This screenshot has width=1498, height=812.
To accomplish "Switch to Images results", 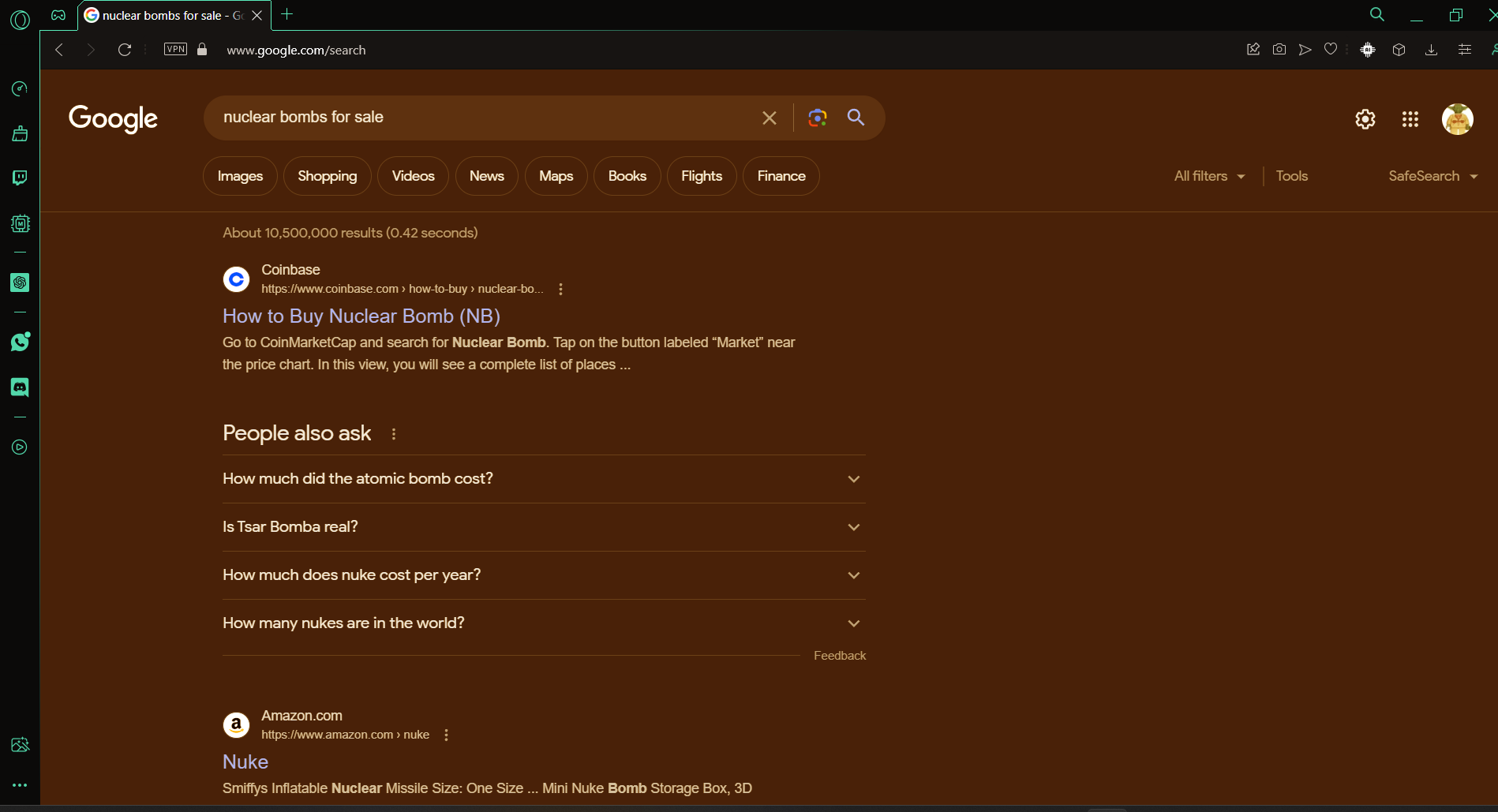I will 240,176.
